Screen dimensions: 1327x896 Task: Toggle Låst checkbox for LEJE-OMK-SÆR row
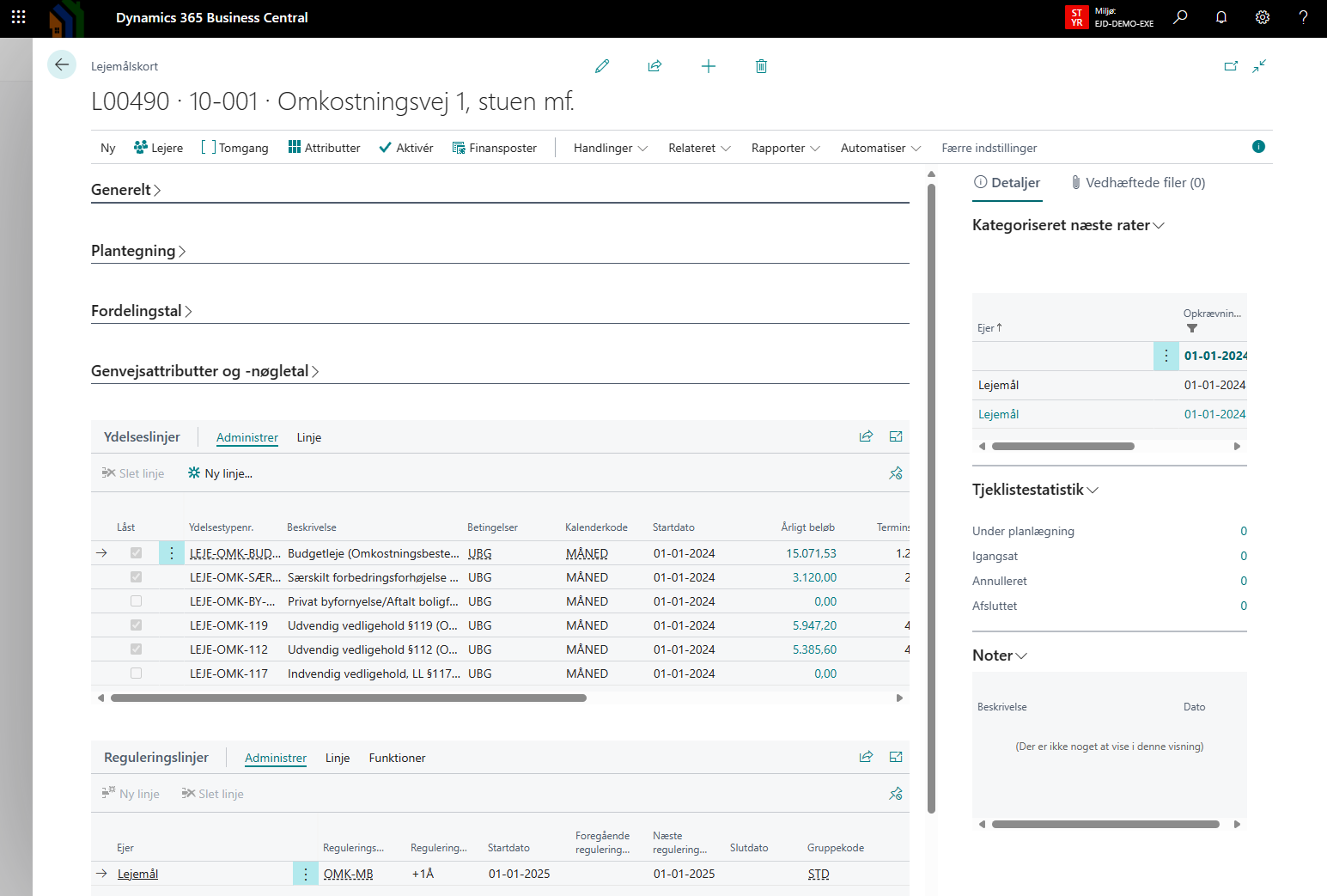click(136, 577)
